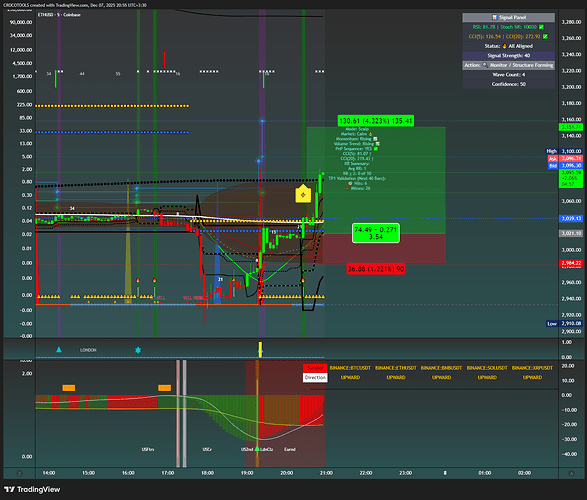
Task: Click the 21:00 label on the time axis
Action: (x=326, y=473)
